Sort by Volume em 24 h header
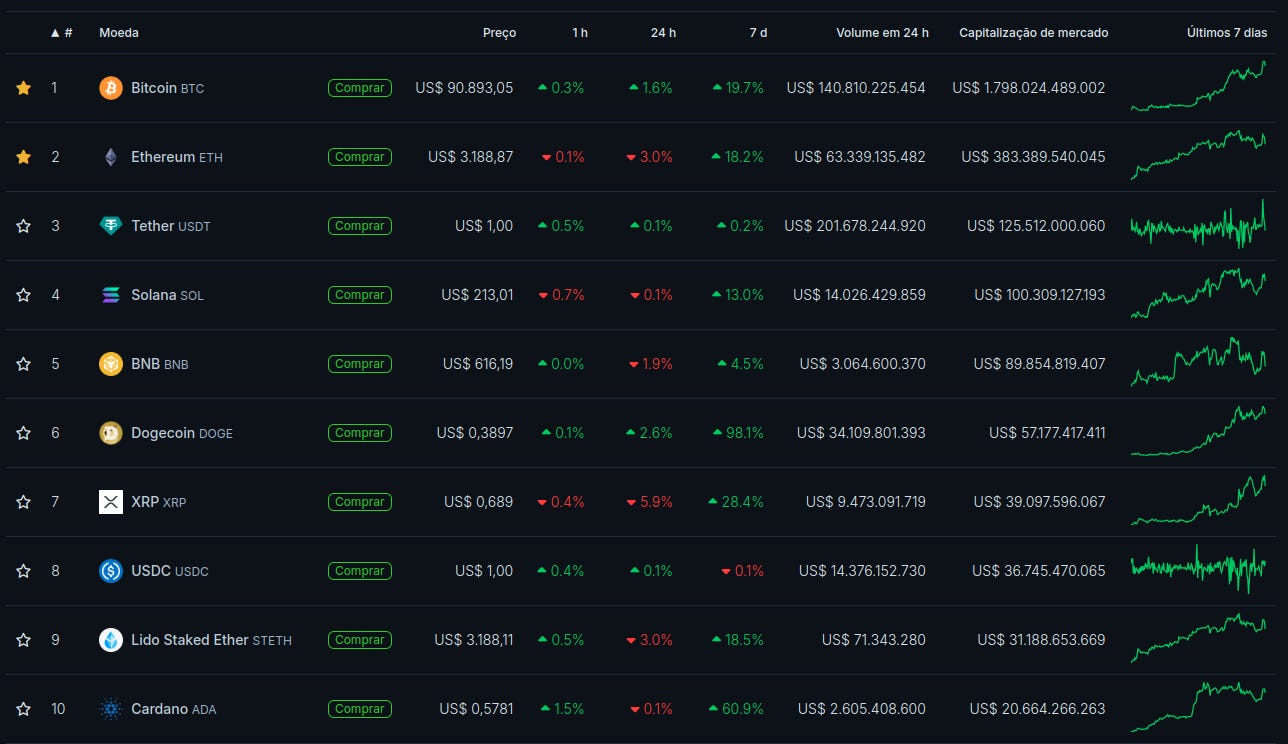This screenshot has width=1288, height=744. click(x=882, y=33)
